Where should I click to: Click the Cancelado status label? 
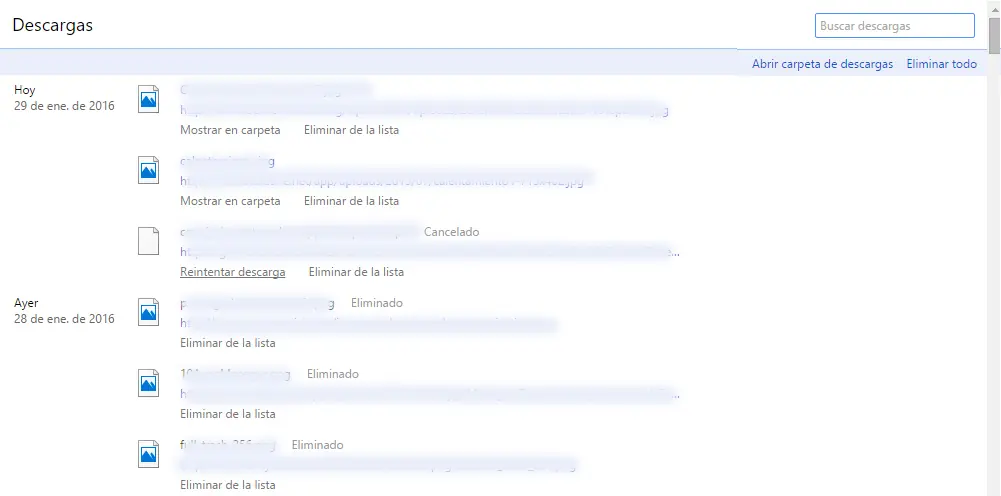451,232
